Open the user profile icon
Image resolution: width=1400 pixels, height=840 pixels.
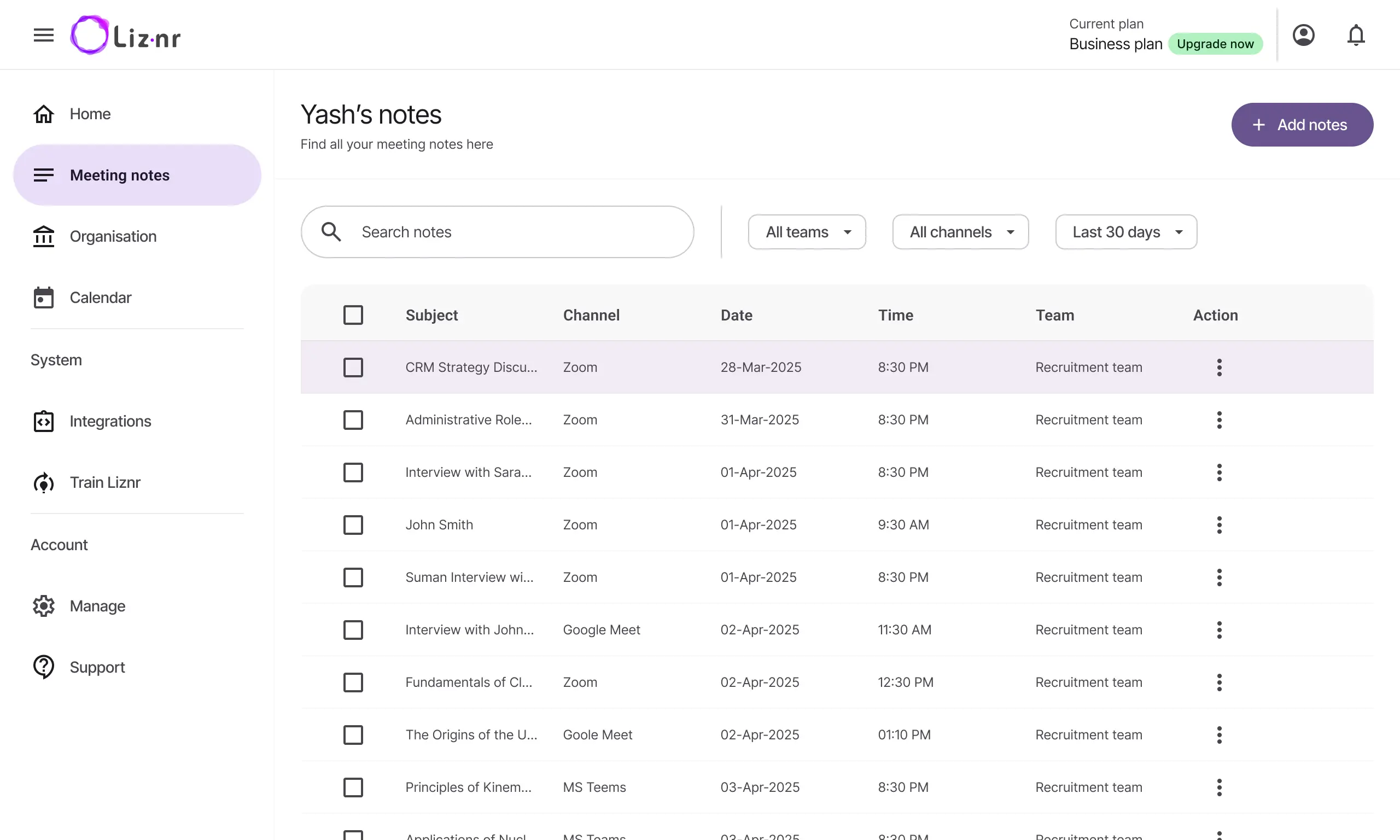(1303, 35)
